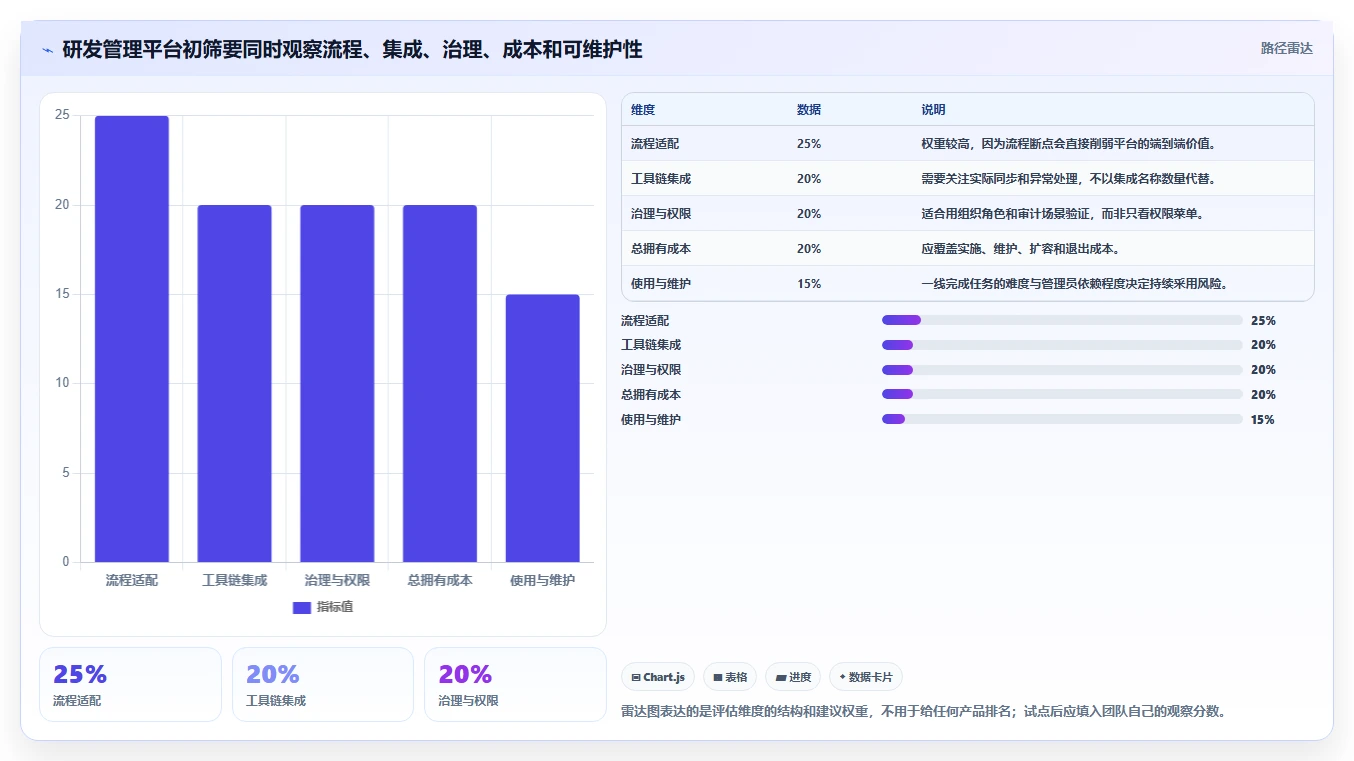Click the 15% value beside the progress bar

[x=1263, y=420]
